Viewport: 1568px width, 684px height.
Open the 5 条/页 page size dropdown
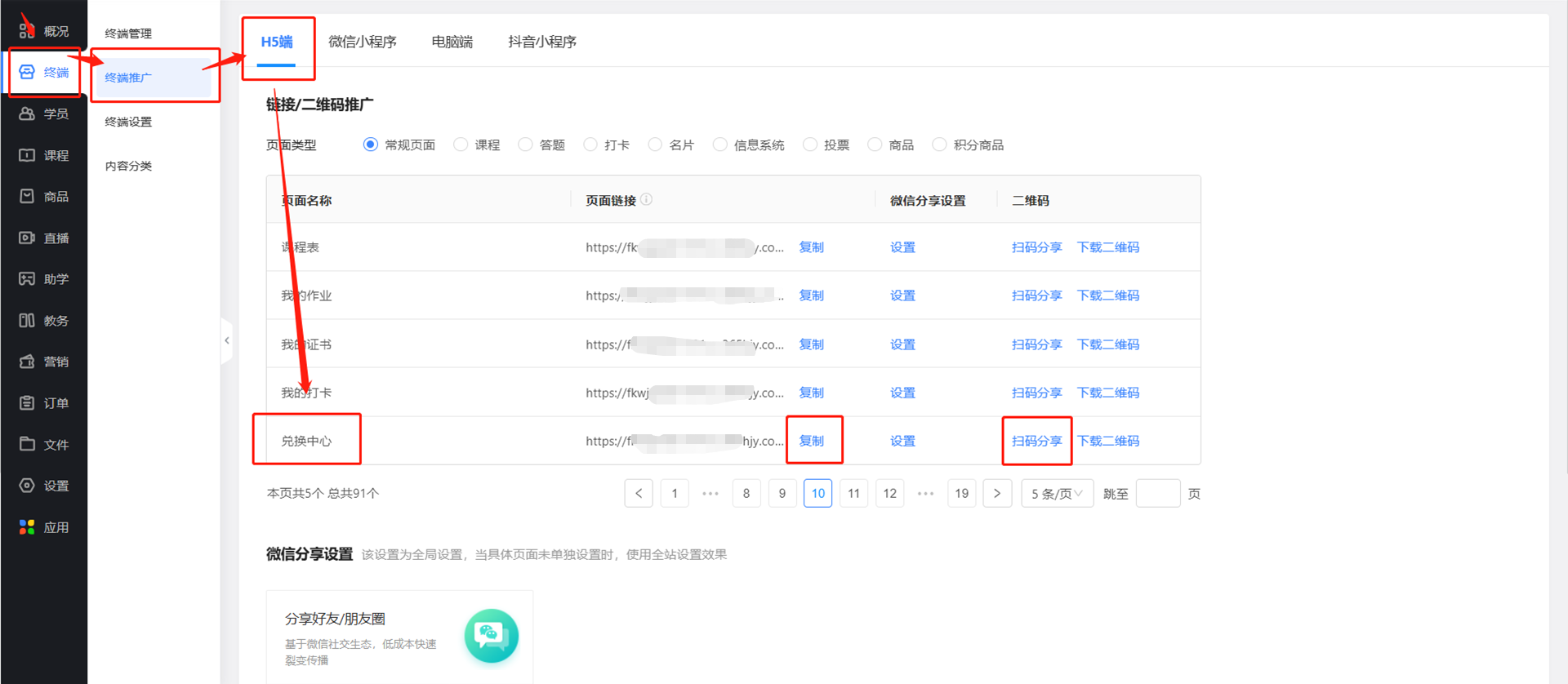(x=1057, y=494)
